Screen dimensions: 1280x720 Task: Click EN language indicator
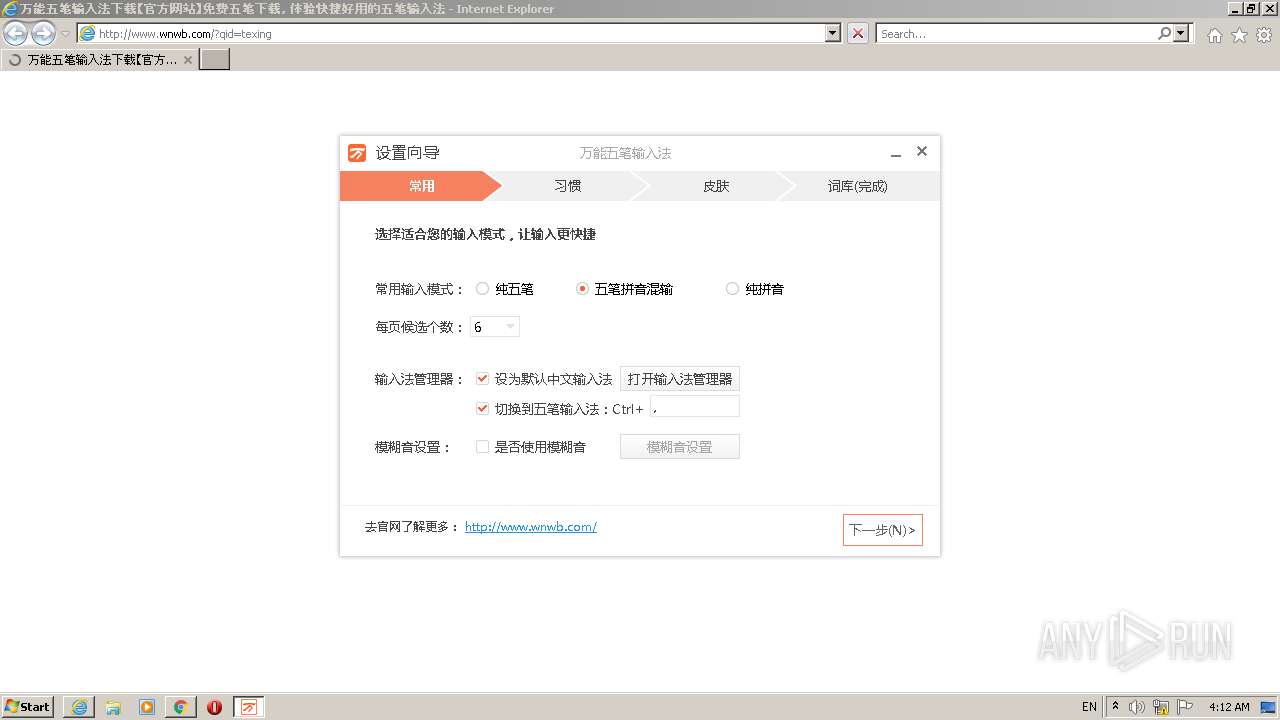click(x=1089, y=707)
